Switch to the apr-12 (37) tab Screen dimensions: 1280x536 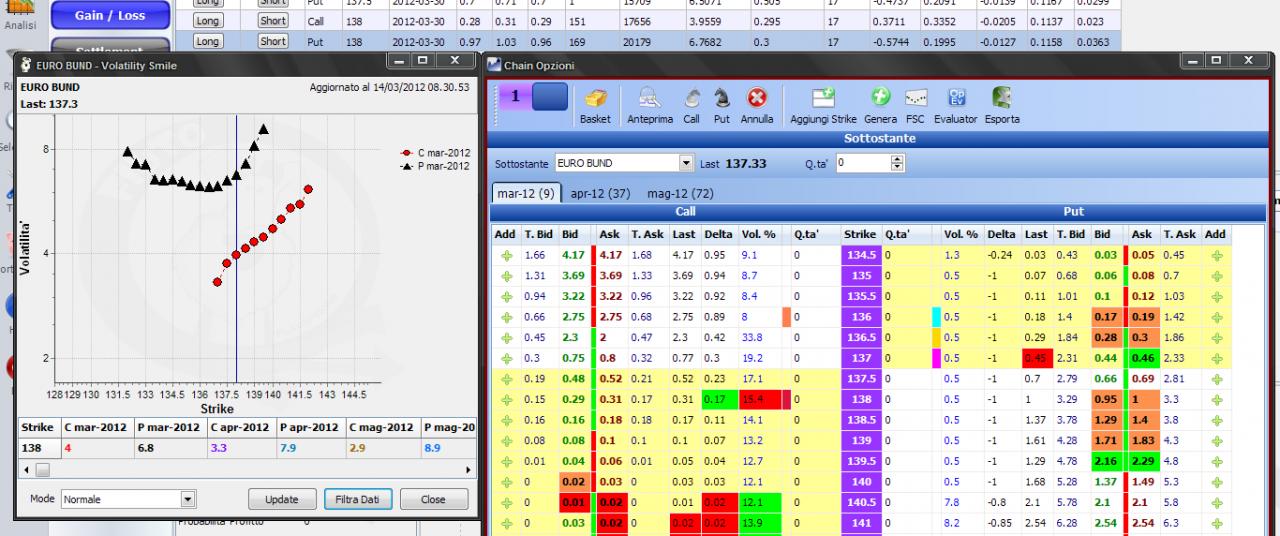point(600,193)
